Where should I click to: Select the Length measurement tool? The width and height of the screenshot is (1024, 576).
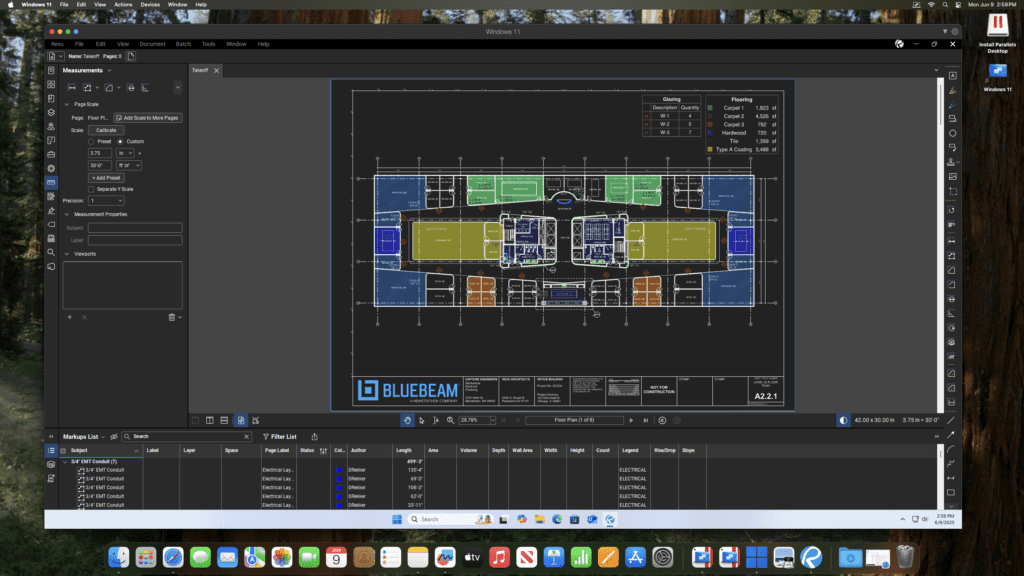[x=73, y=88]
